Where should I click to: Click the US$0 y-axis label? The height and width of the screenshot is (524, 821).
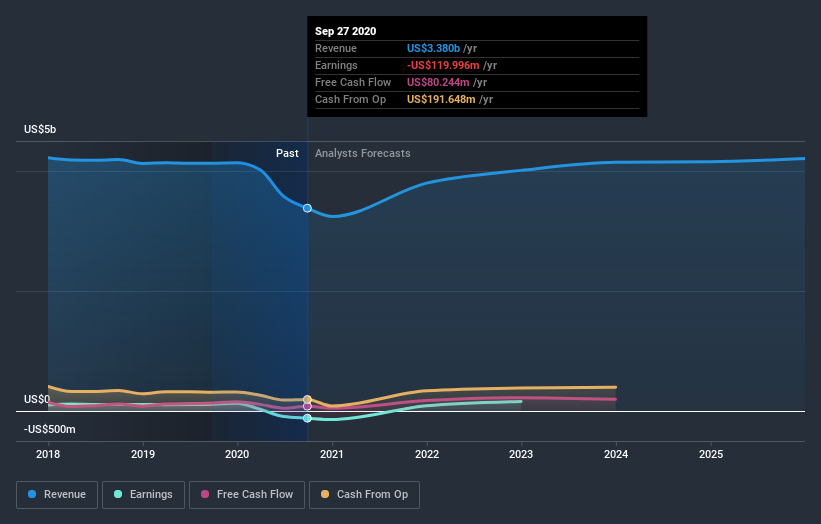(37, 399)
